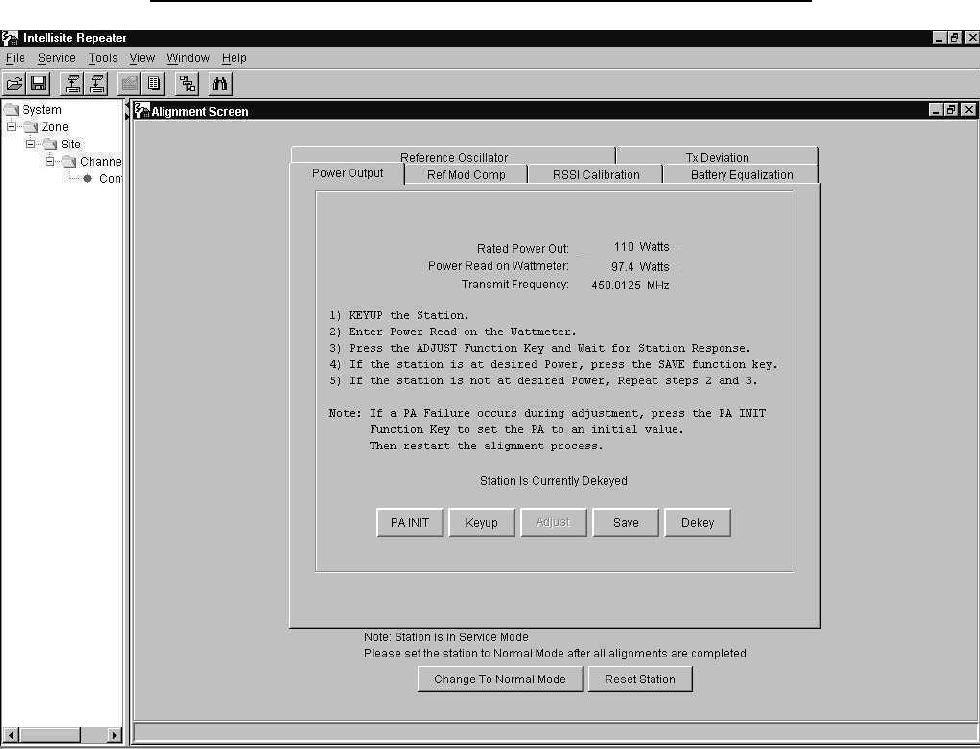980x749 pixels.
Task: Click the Dekey button
Action: point(698,523)
